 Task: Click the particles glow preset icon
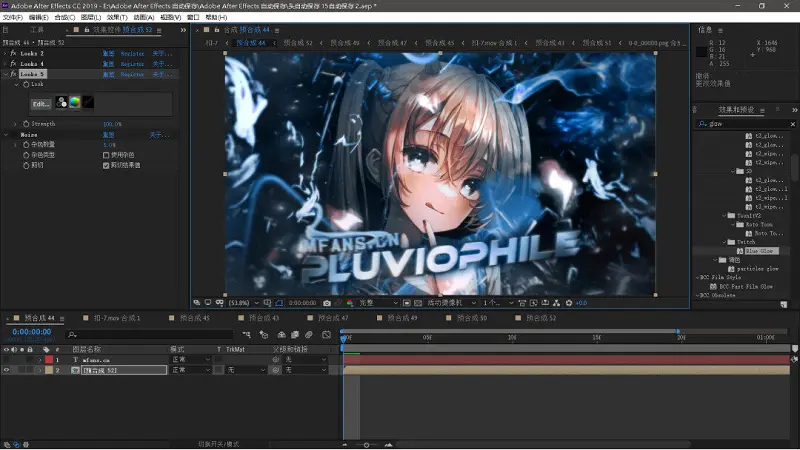[x=731, y=269]
